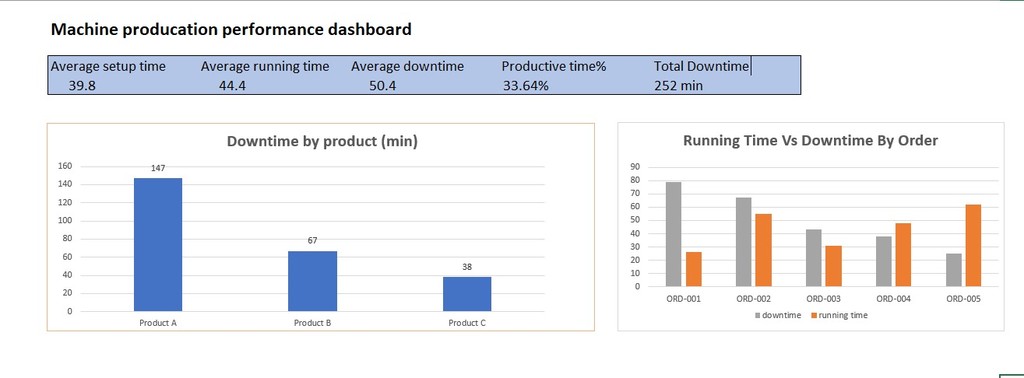1024x378 pixels.
Task: Select the ORD-001 gray downtime bar
Action: pyautogui.click(x=673, y=234)
